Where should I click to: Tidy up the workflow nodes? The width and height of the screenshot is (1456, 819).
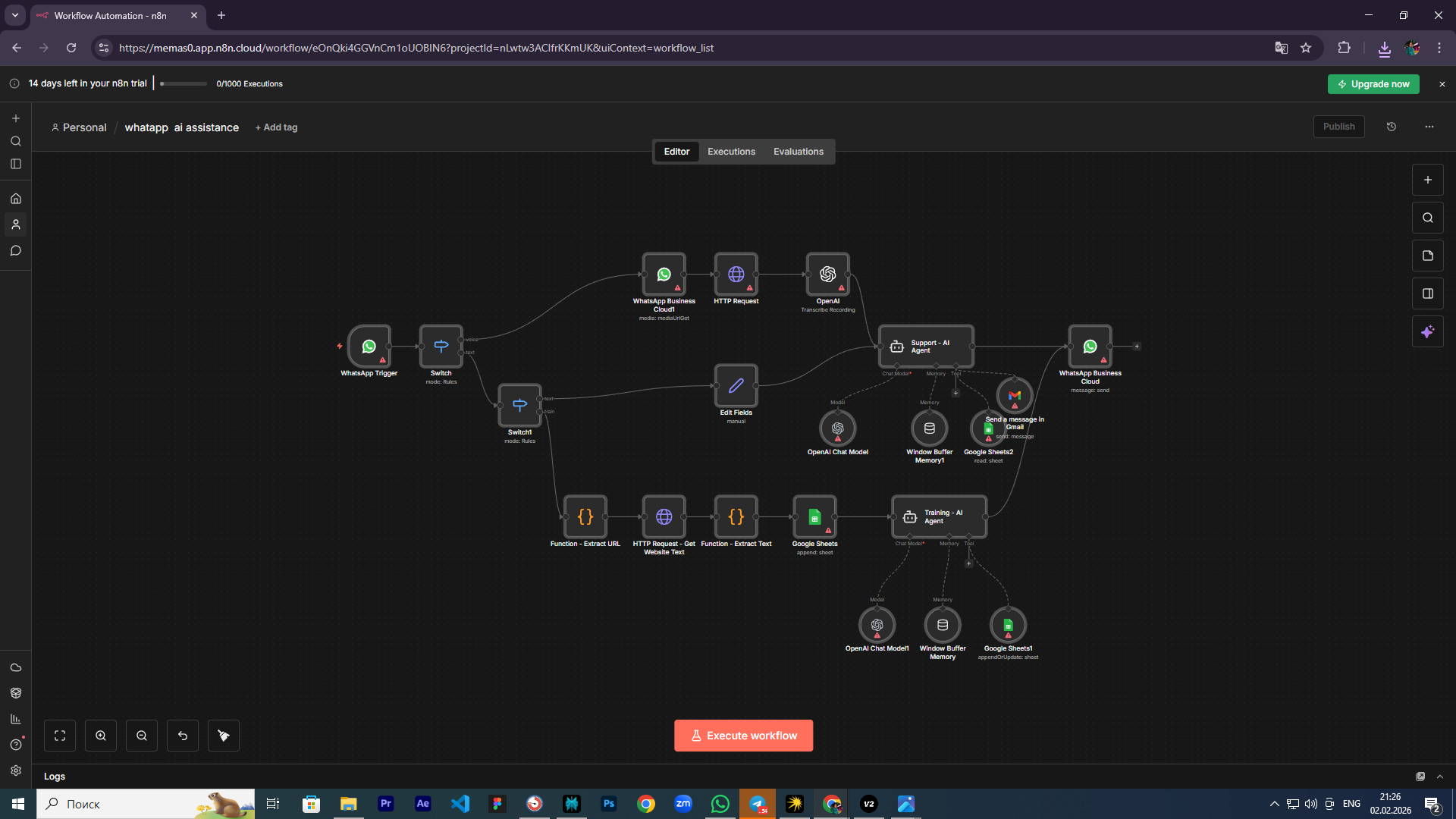tap(224, 736)
